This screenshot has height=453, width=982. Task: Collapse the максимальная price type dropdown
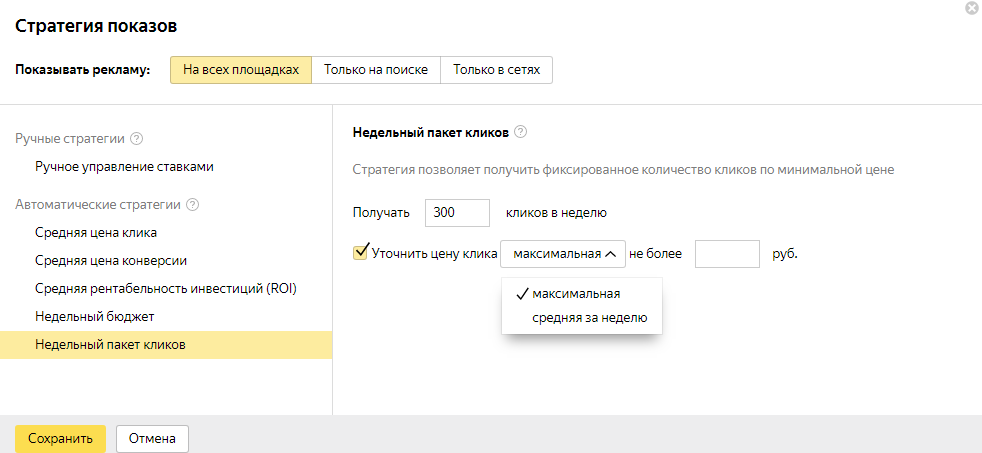(563, 254)
